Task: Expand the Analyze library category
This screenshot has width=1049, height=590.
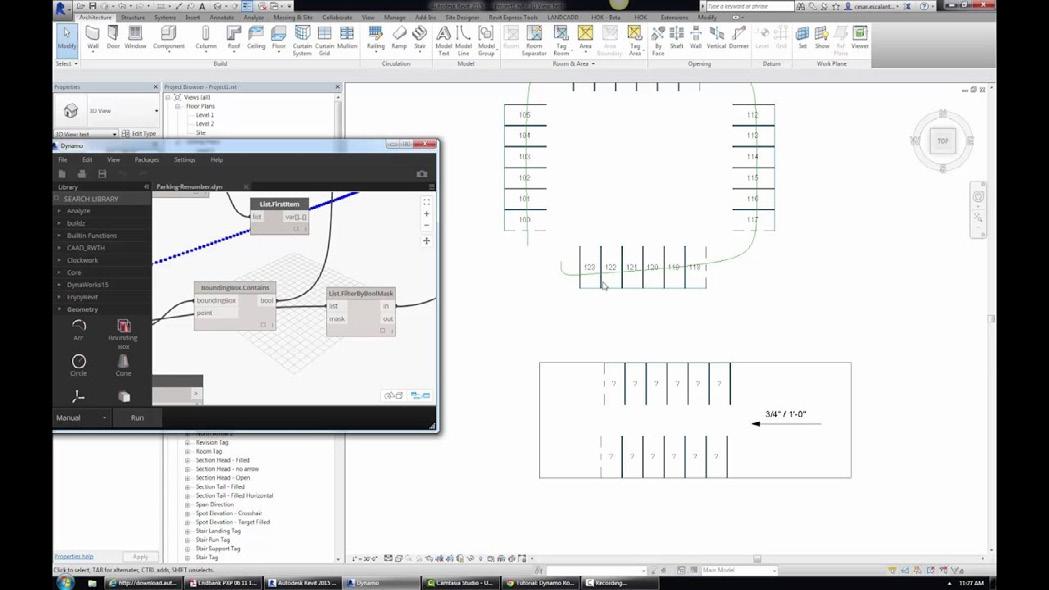Action: pos(78,211)
